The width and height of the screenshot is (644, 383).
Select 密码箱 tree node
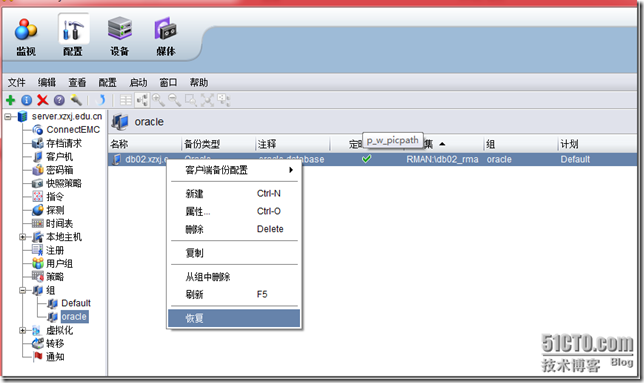click(60, 170)
